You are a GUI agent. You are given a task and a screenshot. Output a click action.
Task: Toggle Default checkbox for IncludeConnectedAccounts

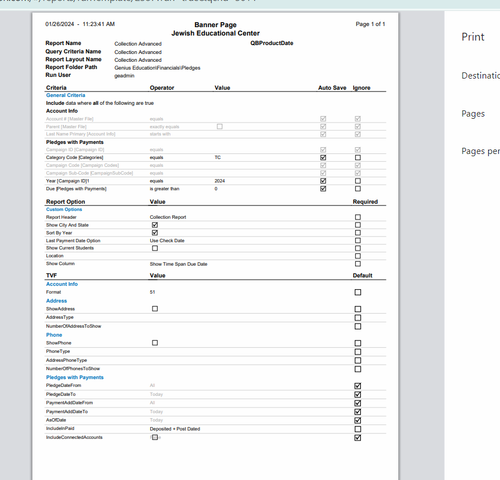pos(358,438)
